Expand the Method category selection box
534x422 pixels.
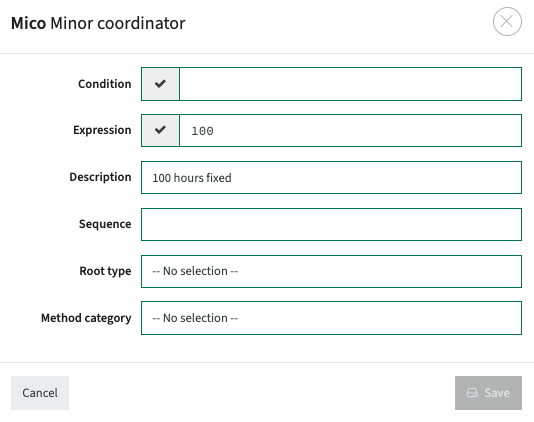tap(331, 318)
